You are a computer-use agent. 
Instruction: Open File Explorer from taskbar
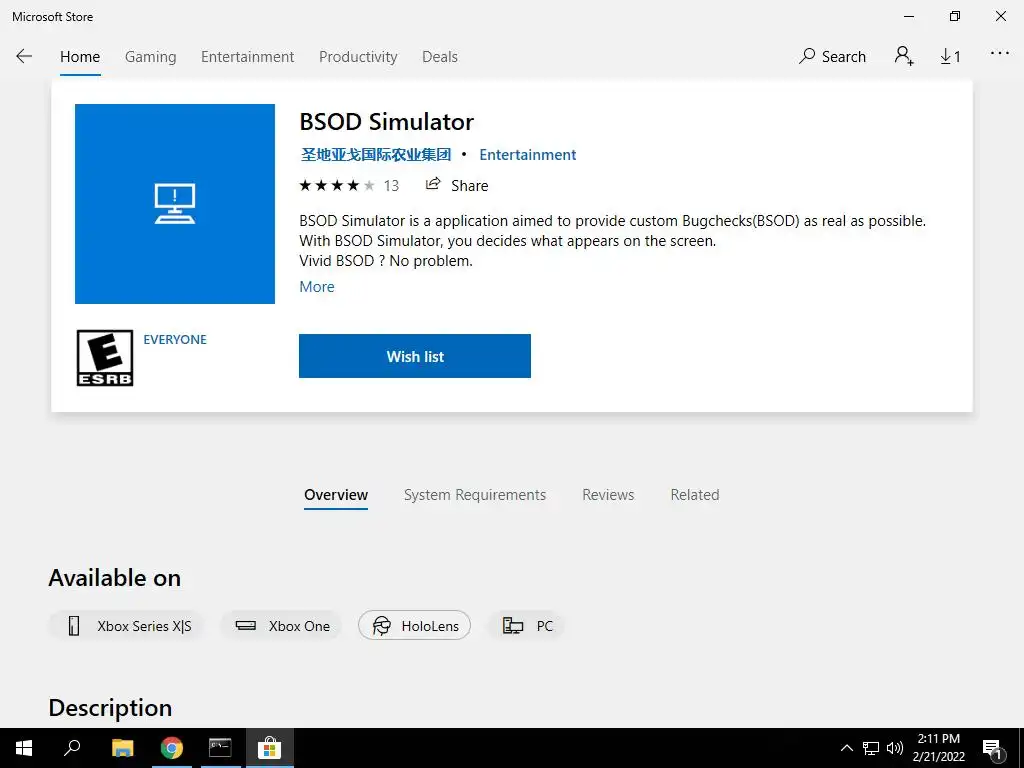pyautogui.click(x=123, y=748)
